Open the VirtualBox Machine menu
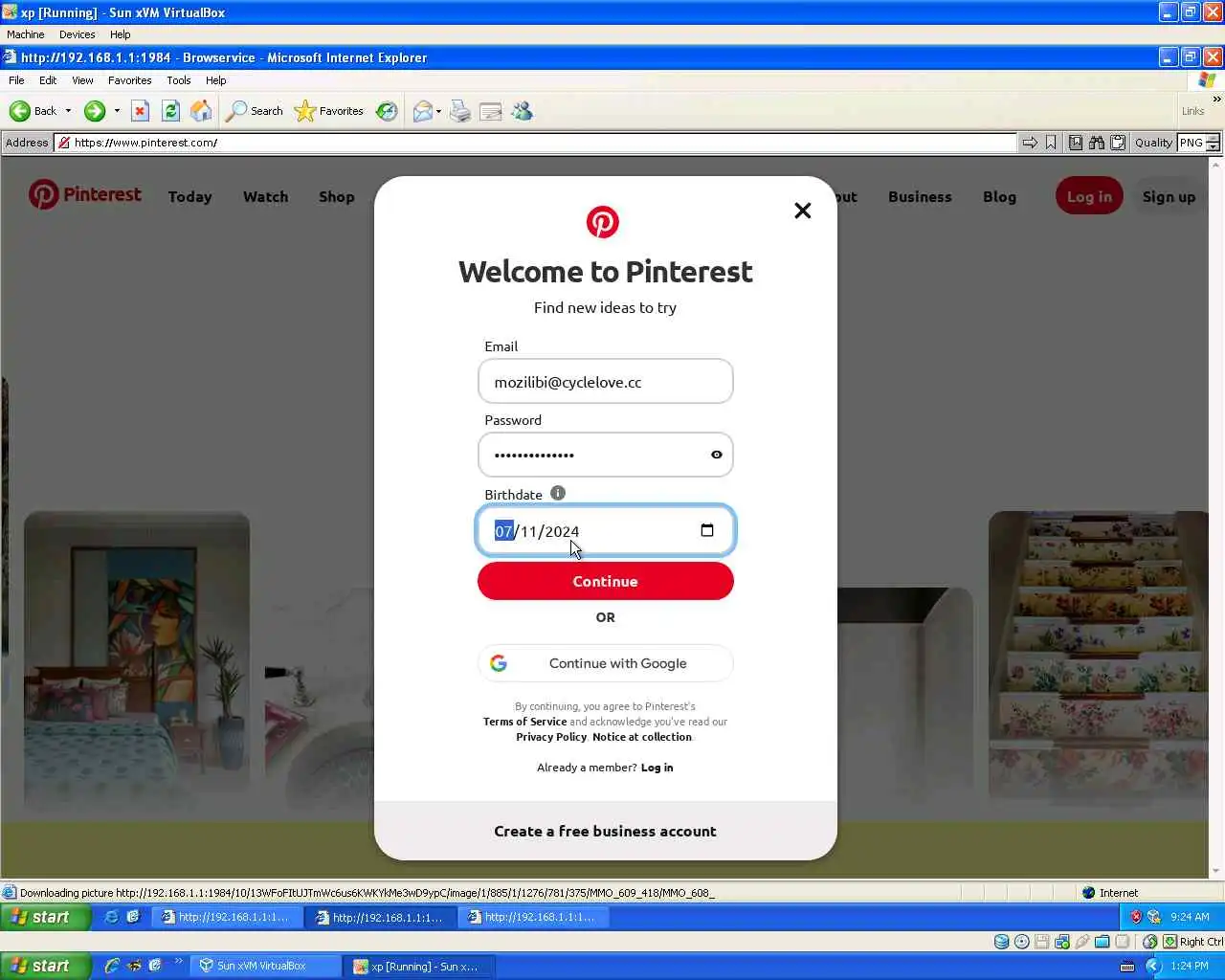 26,34
